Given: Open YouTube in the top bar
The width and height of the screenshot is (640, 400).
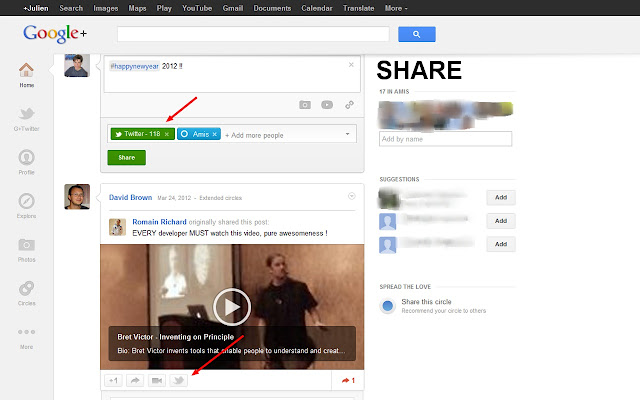Looking at the screenshot, I should 197,8.
